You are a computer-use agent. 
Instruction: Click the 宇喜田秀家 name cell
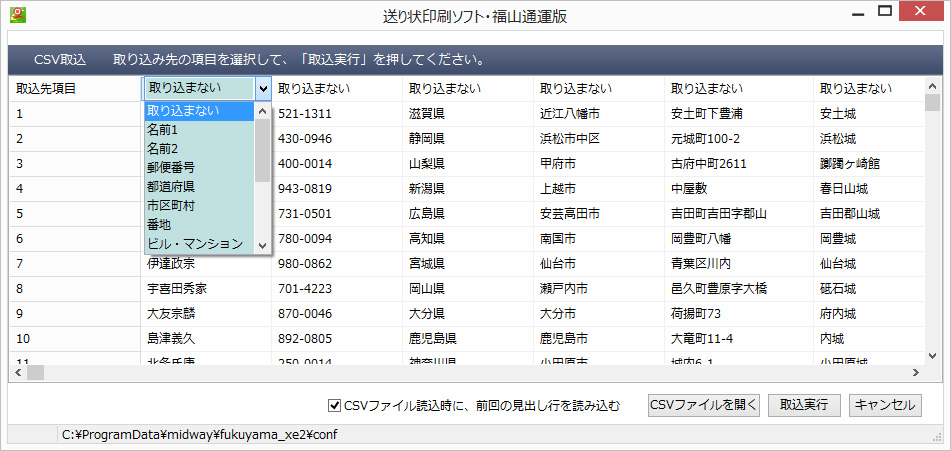pyautogui.click(x=206, y=289)
